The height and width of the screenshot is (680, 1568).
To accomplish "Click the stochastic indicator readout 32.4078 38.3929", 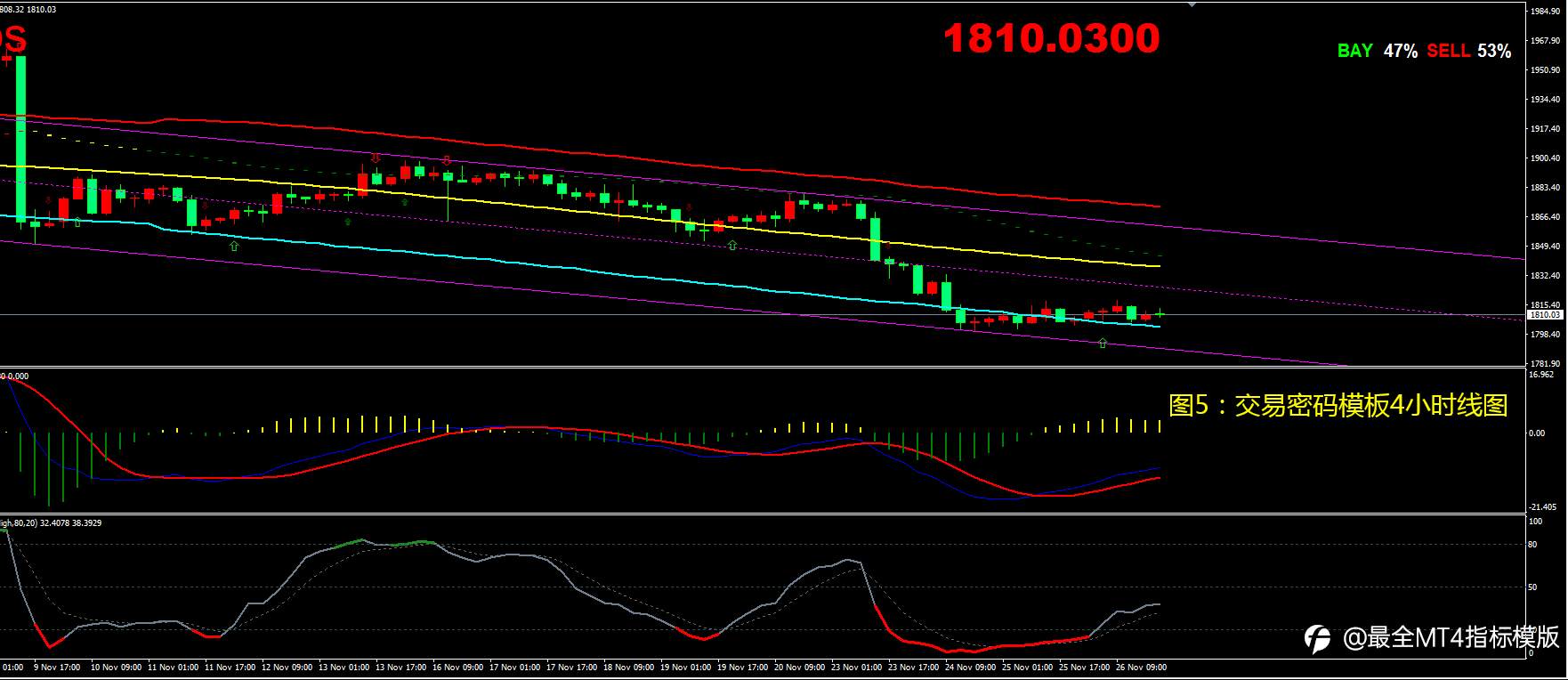I will [x=71, y=523].
